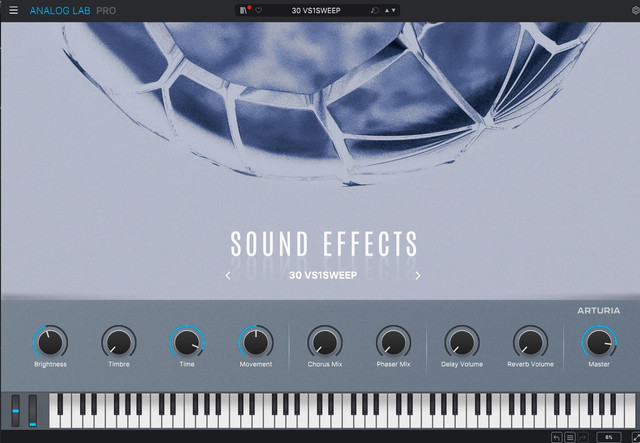The width and height of the screenshot is (640, 443).
Task: Click the sound-alike presets icon in preset bar
Action: [374, 10]
